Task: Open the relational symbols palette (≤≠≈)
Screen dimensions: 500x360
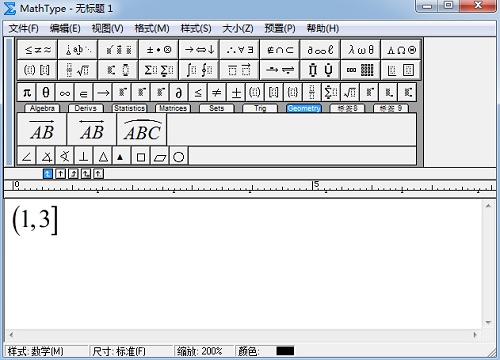Action: point(37,50)
